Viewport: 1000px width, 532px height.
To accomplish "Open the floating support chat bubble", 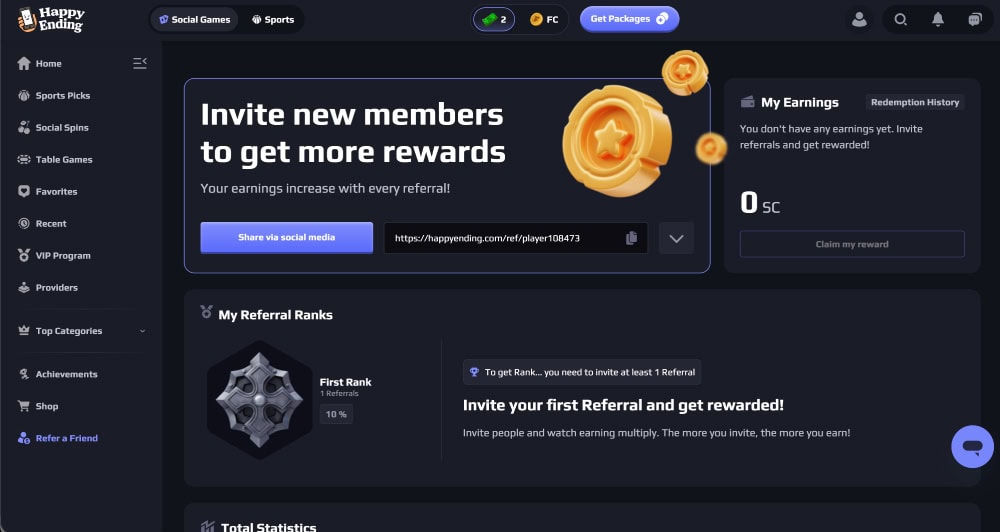I will pos(972,447).
